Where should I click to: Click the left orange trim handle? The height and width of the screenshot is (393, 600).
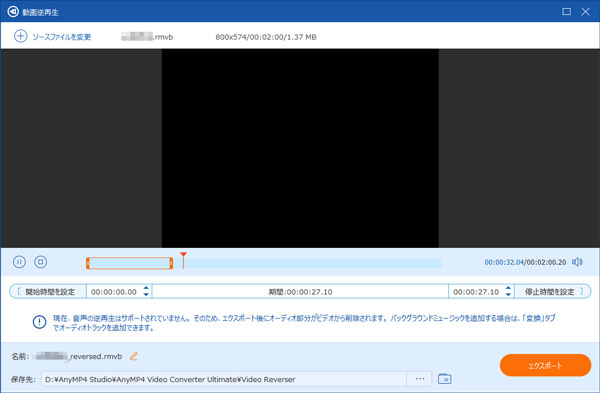pos(88,263)
